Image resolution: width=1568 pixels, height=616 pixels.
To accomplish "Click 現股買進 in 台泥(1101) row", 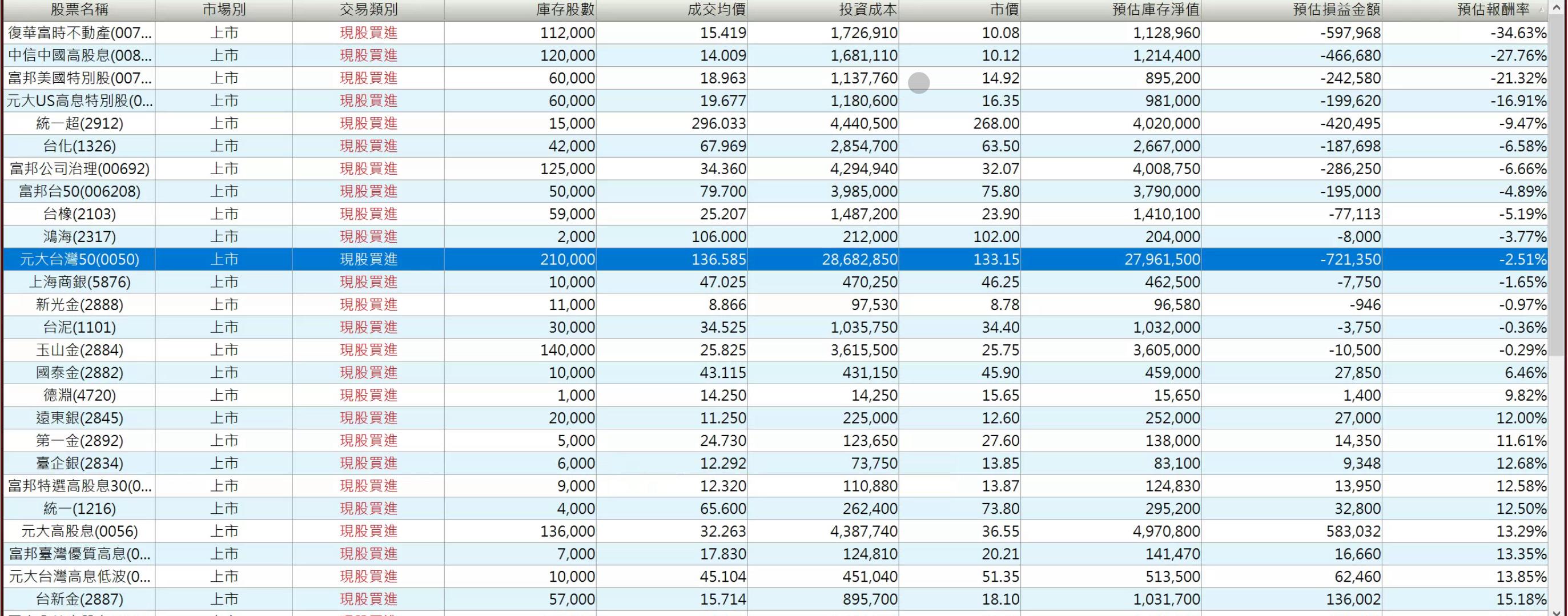I will (x=368, y=328).
